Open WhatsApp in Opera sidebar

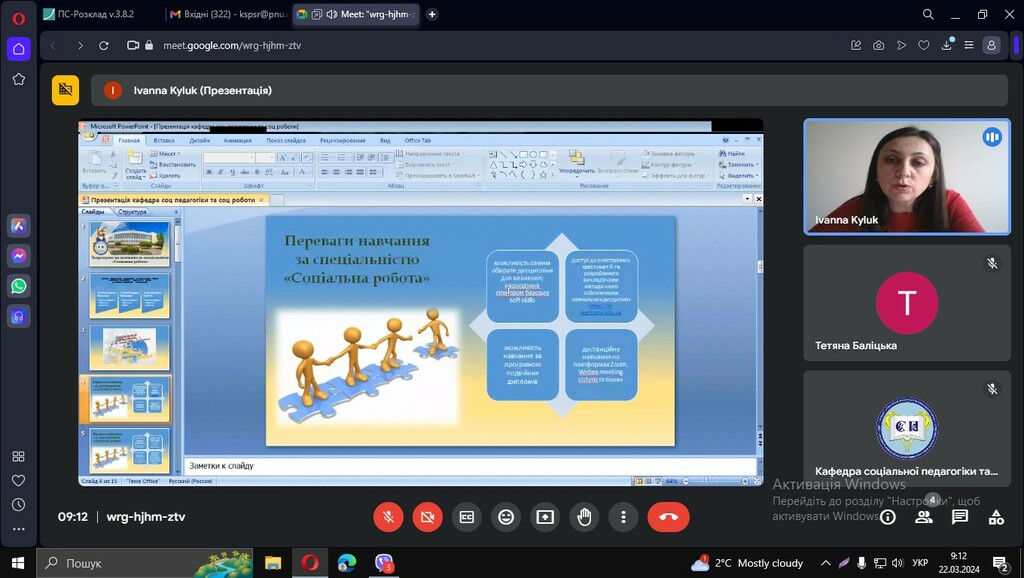point(19,286)
